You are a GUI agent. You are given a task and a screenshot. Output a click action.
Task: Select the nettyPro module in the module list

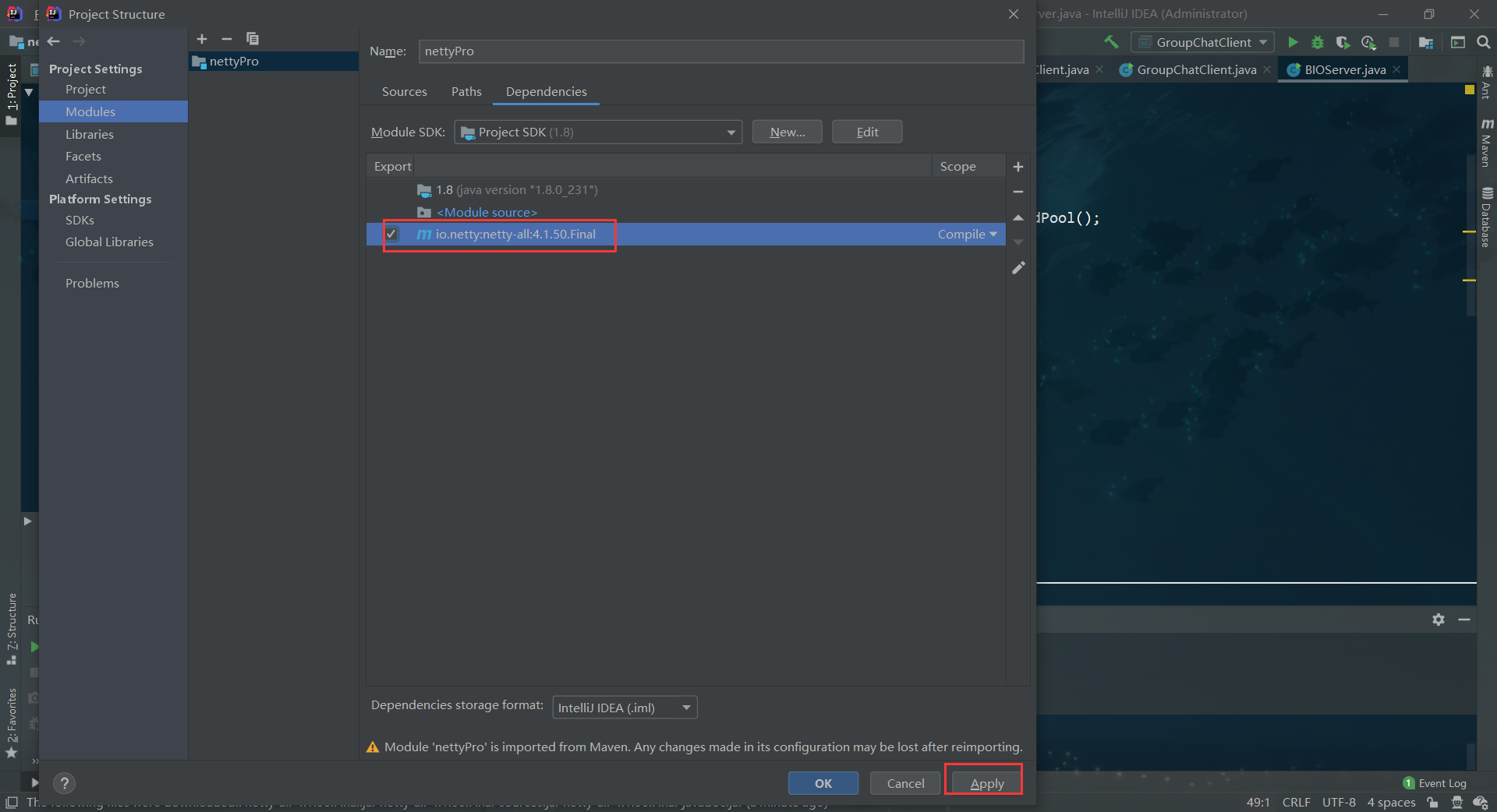274,62
